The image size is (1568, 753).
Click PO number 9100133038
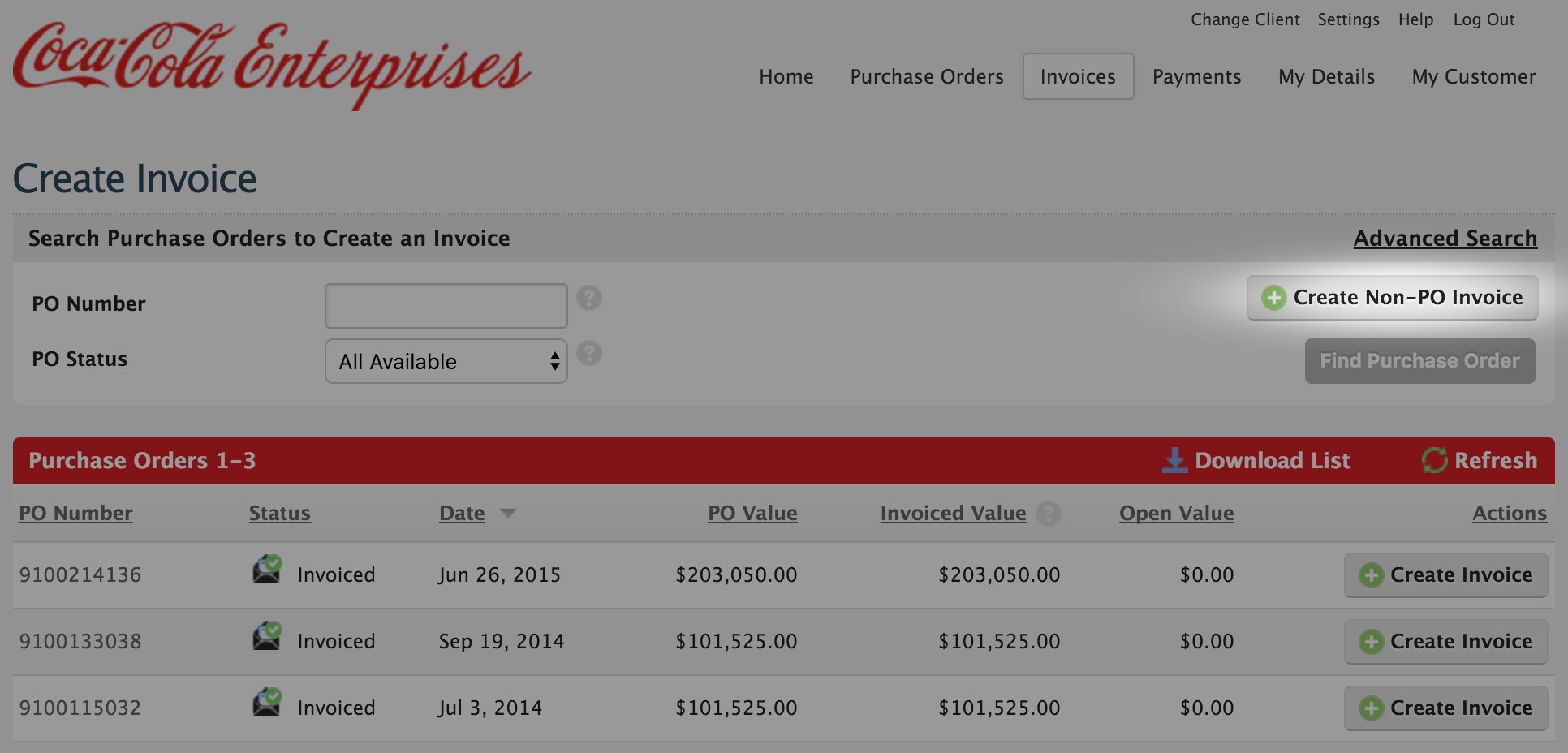point(80,641)
